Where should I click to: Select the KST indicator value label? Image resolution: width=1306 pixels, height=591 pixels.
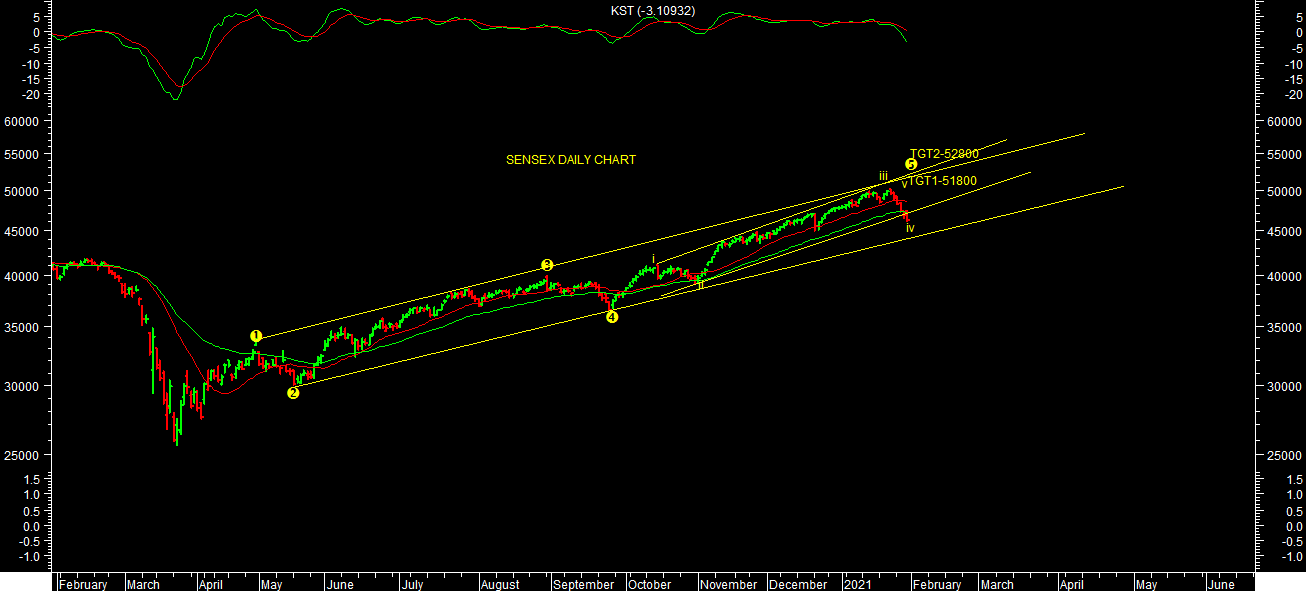[x=653, y=11]
